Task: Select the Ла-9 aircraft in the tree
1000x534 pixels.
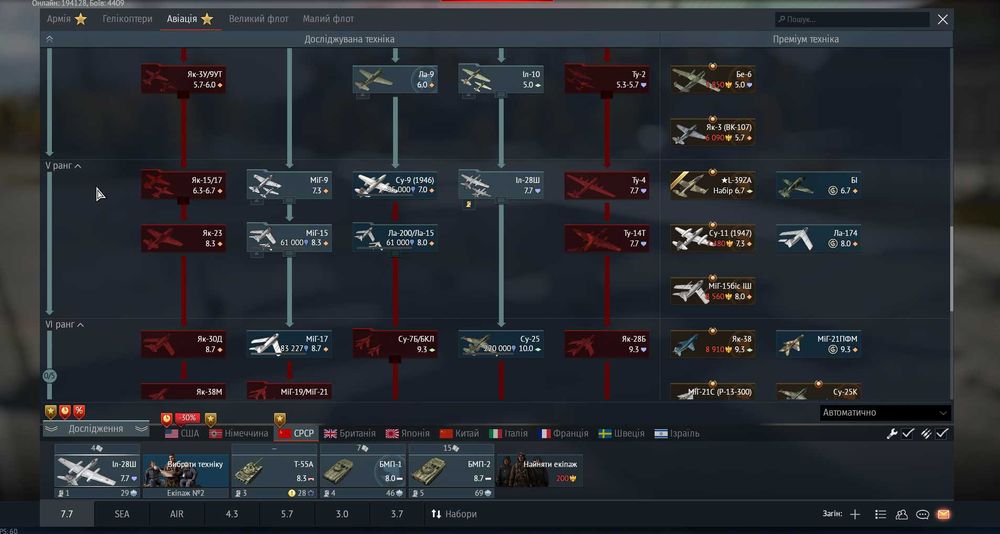Action: [395, 79]
